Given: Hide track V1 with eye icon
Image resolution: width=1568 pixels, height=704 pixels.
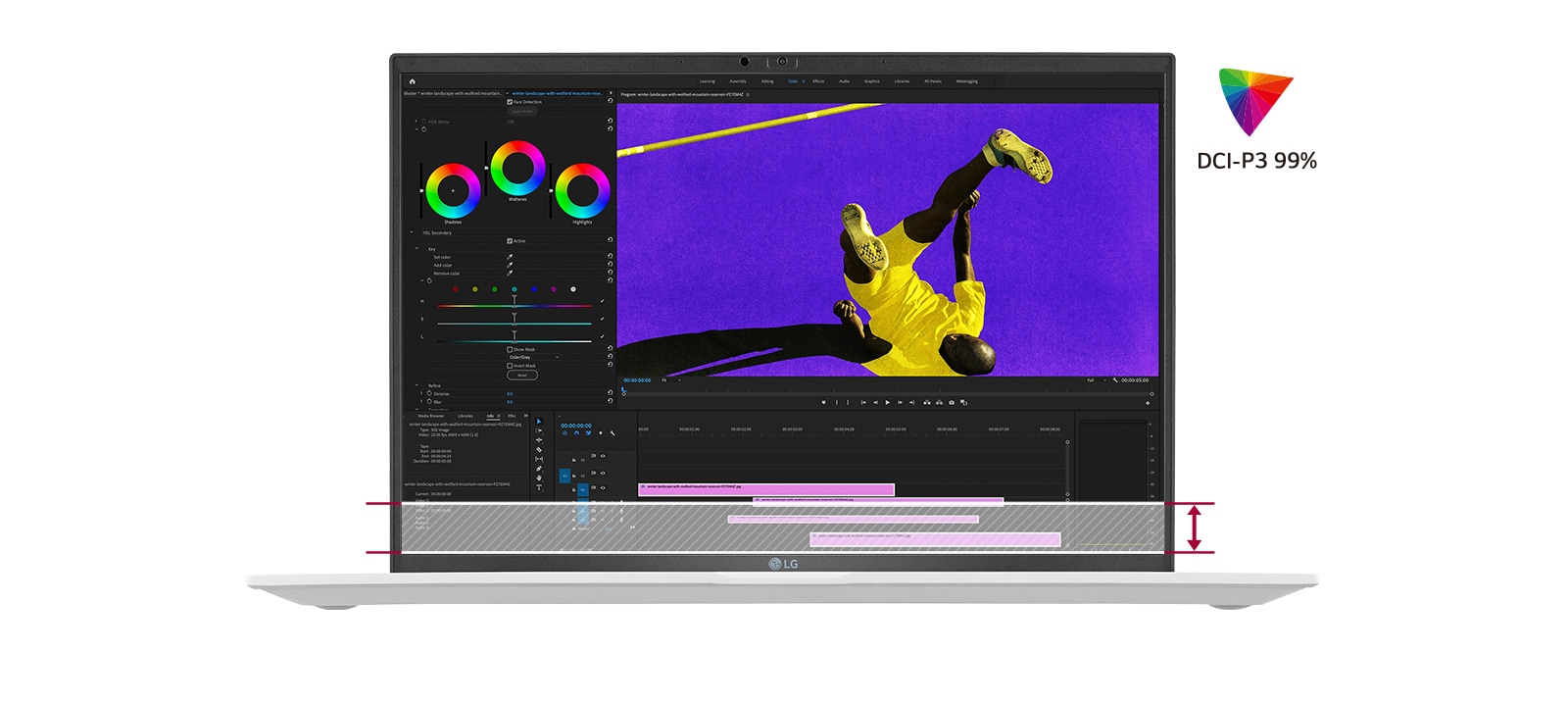Looking at the screenshot, I should point(603,488).
